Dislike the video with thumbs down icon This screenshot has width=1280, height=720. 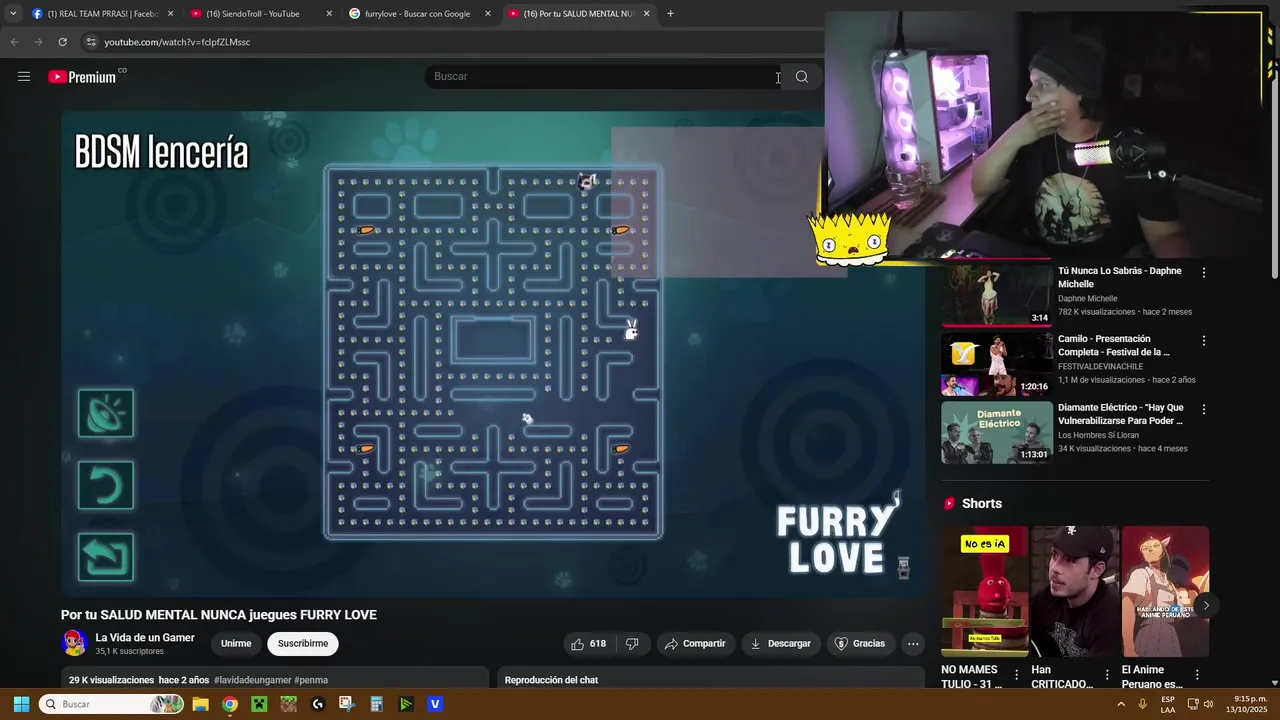[632, 643]
